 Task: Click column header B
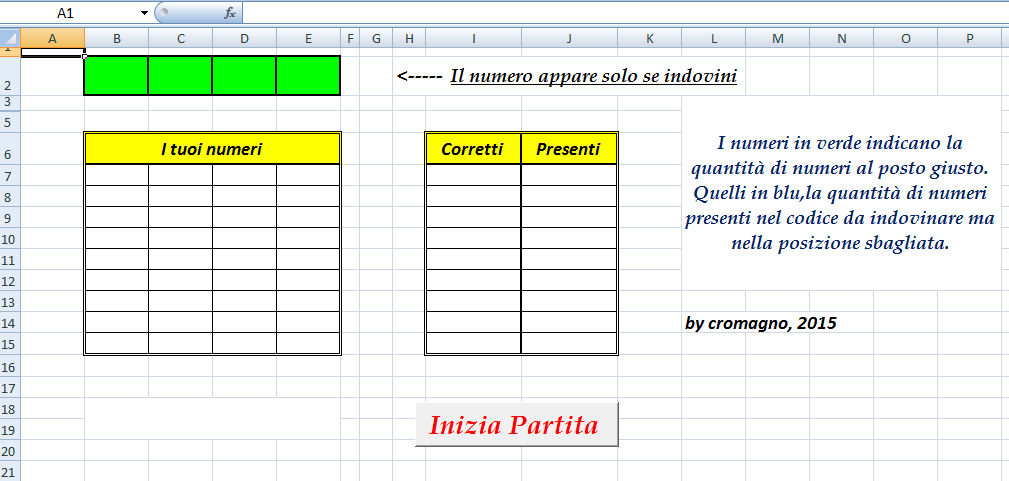pyautogui.click(x=116, y=39)
